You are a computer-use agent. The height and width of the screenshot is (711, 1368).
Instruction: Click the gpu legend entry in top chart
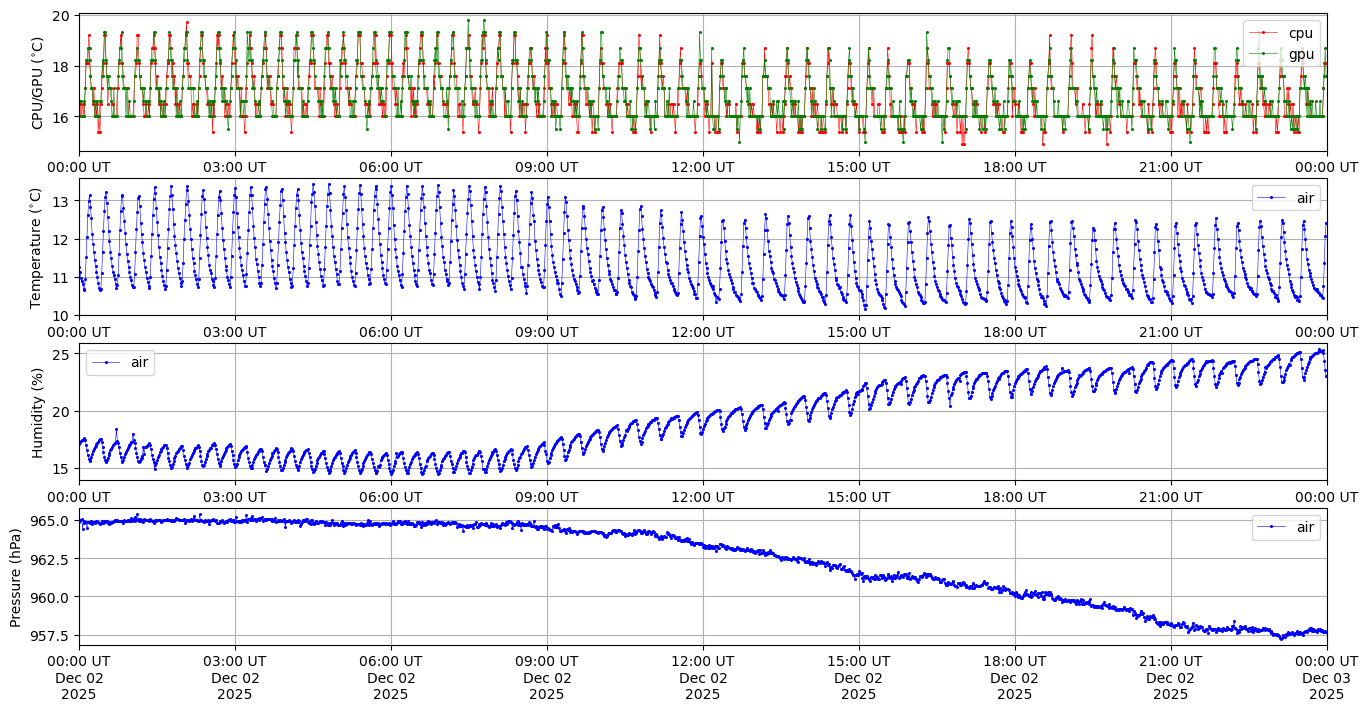coord(1300,53)
